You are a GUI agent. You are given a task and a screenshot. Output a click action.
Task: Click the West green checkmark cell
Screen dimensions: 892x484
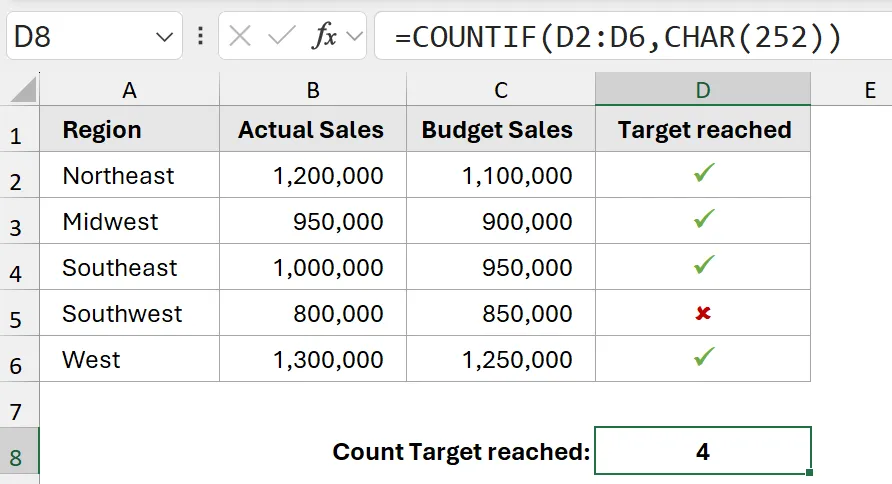click(703, 359)
